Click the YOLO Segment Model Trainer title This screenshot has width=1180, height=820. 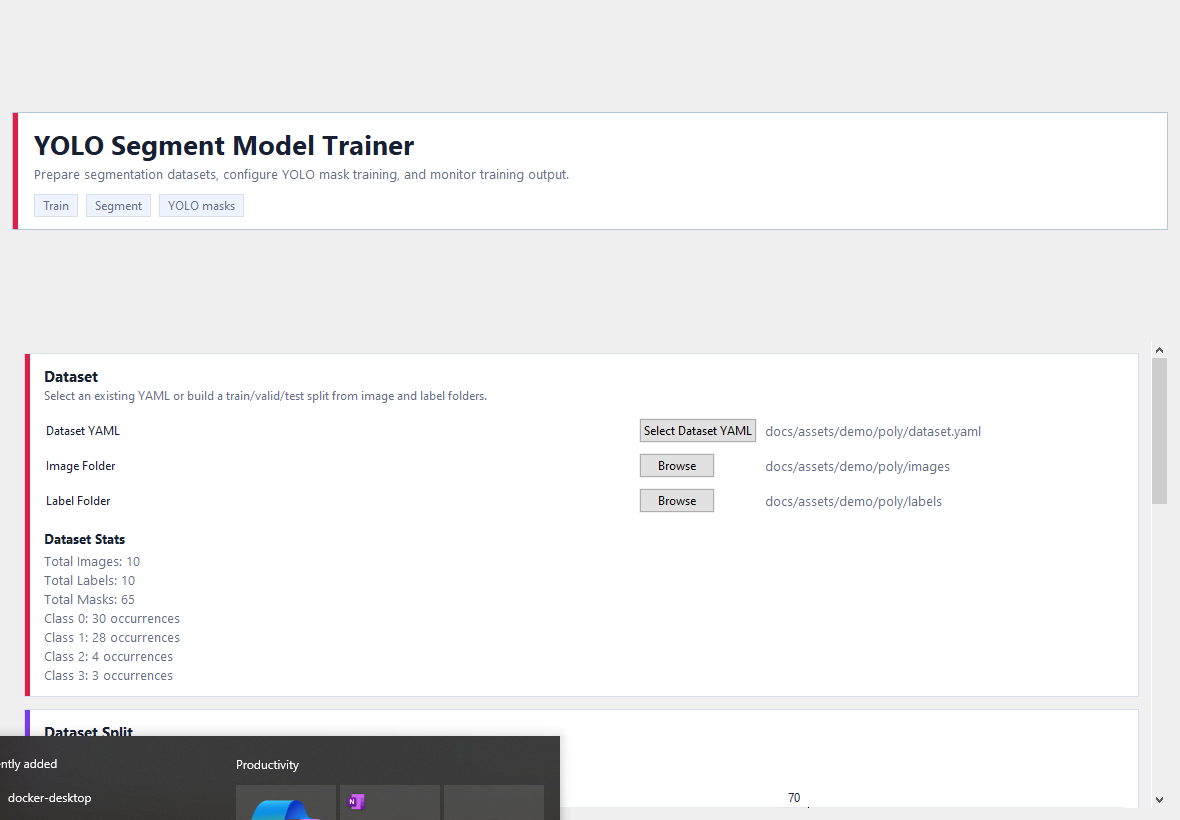pos(224,145)
